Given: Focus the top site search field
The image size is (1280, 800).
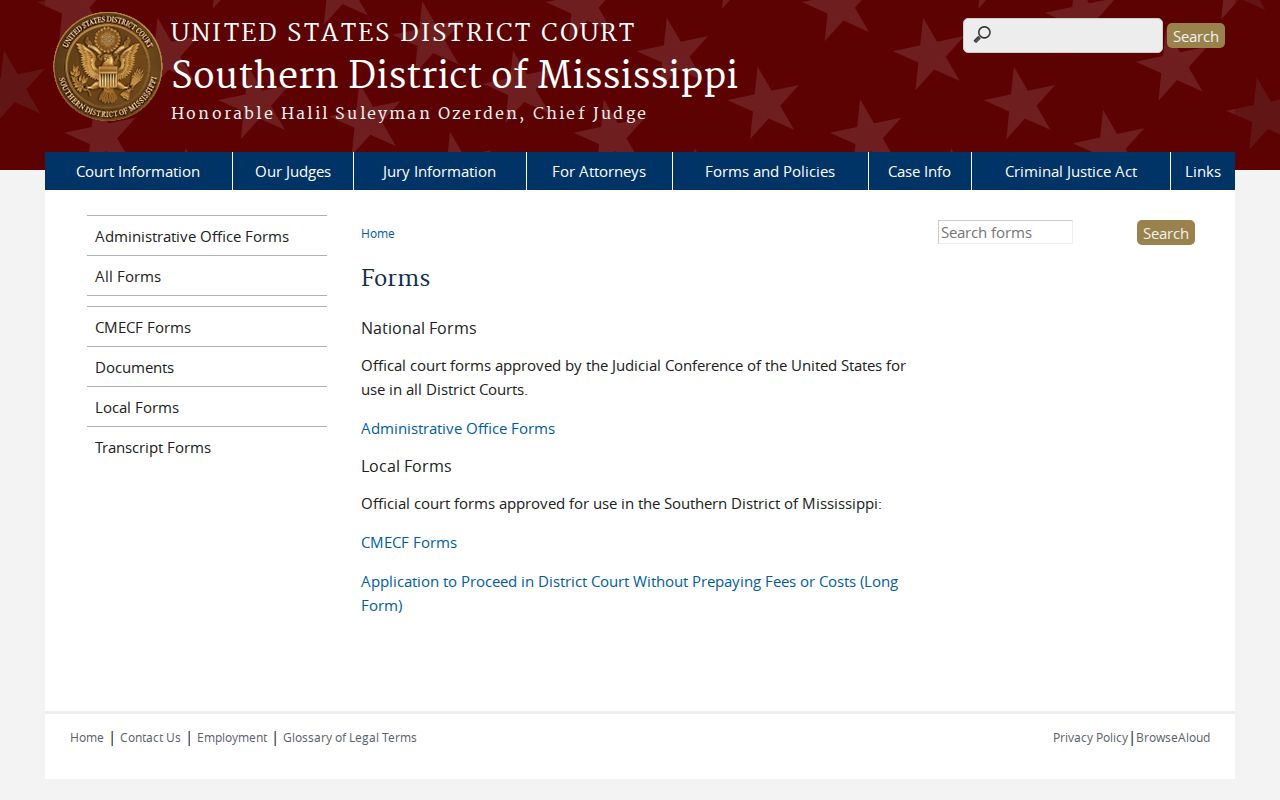Looking at the screenshot, I should tap(1062, 36).
